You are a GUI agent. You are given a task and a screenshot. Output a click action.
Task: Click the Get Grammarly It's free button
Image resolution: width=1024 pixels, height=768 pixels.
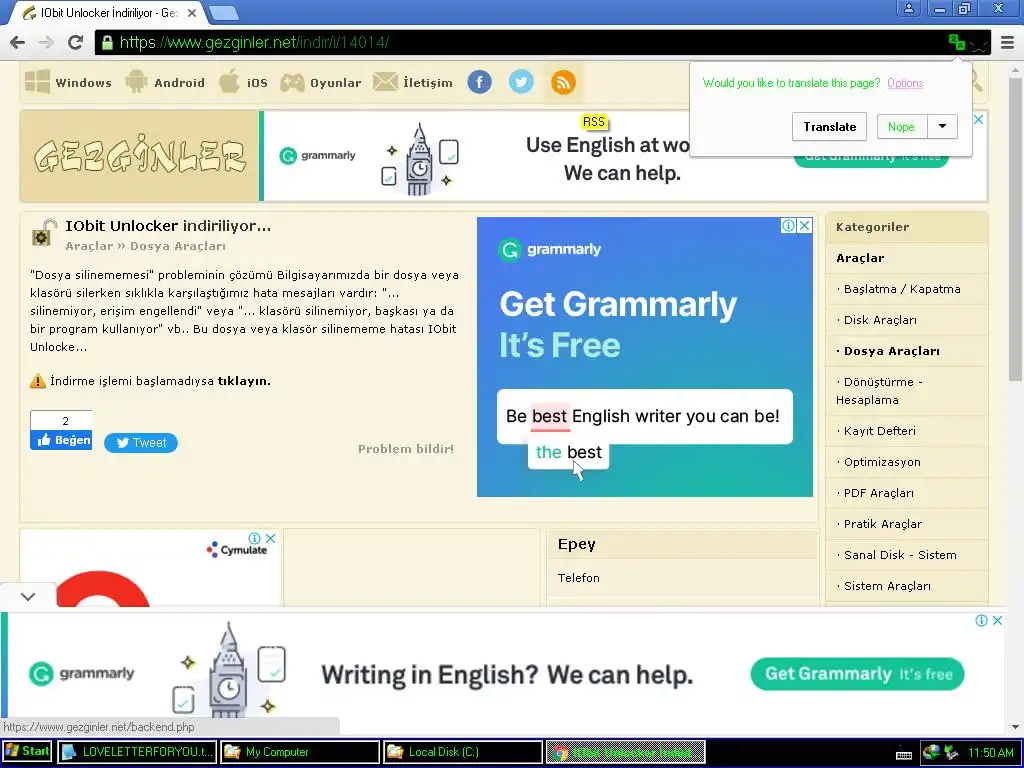[x=857, y=674]
